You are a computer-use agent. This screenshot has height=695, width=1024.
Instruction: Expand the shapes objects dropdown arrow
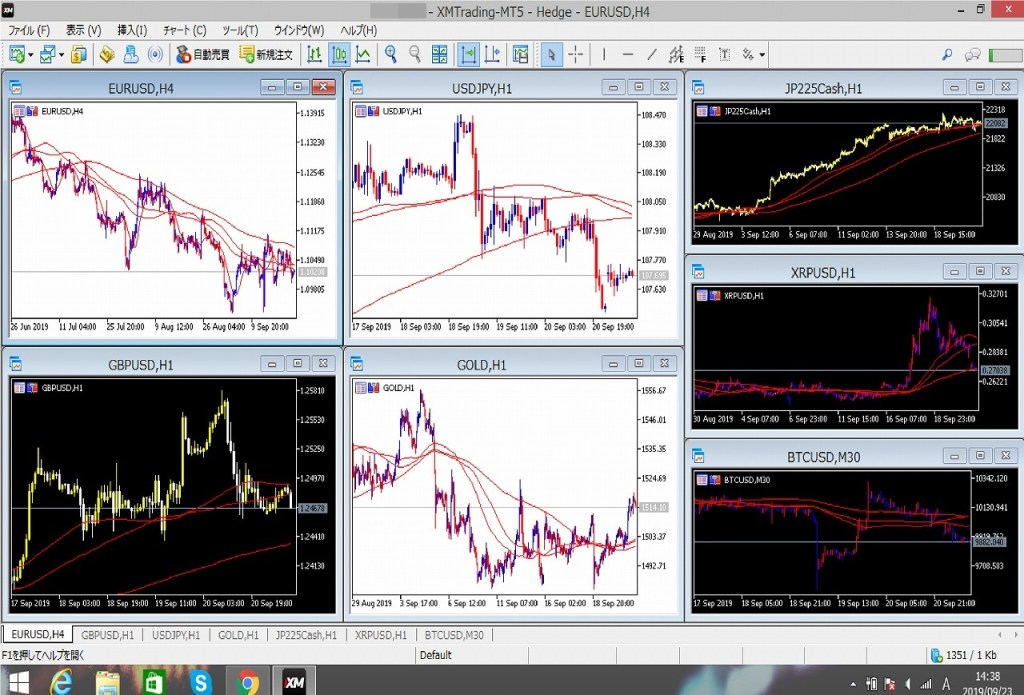762,54
